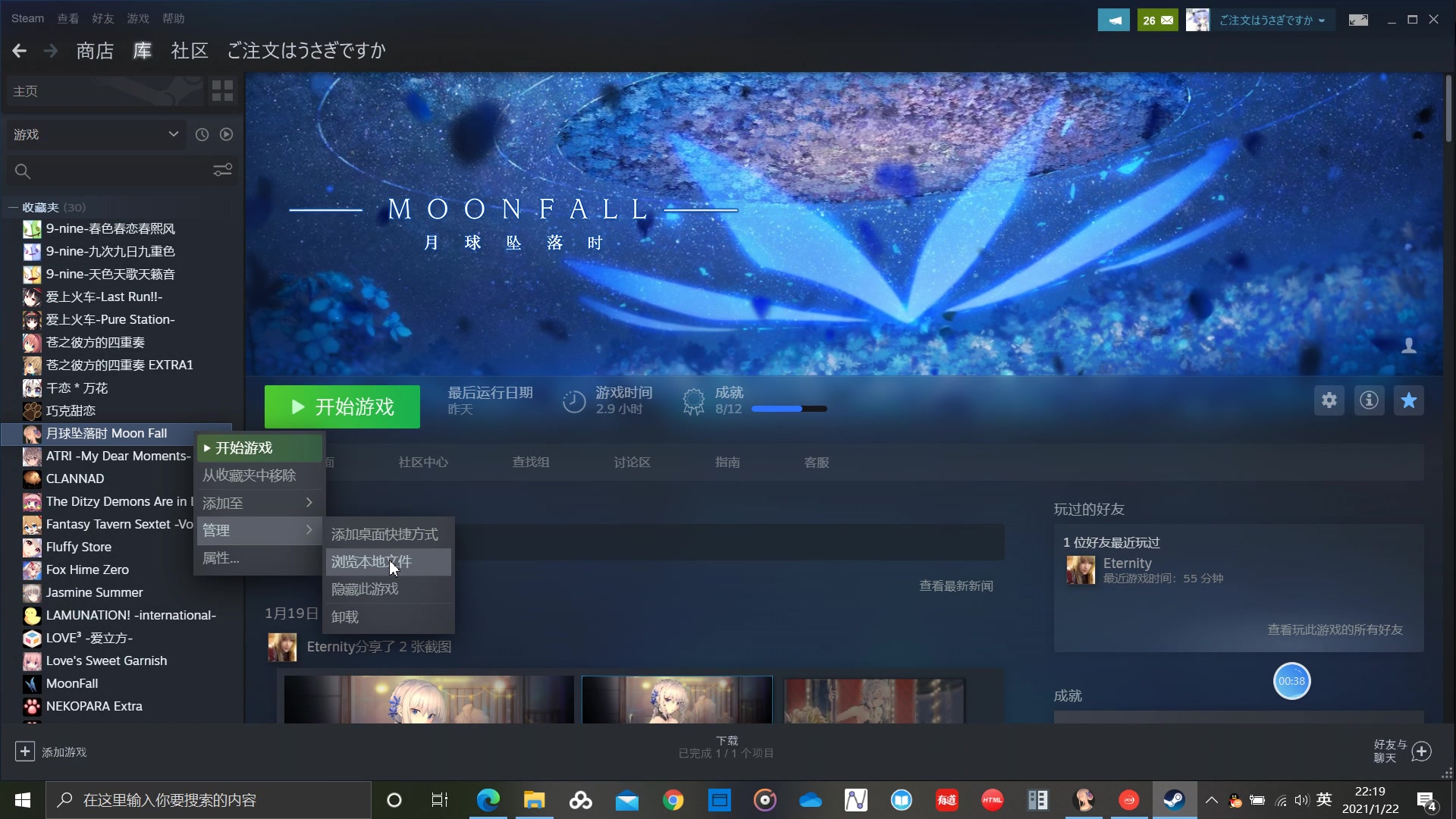The width and height of the screenshot is (1456, 819).
Task: Collapse the 收藏夹 category
Action: tap(13, 207)
